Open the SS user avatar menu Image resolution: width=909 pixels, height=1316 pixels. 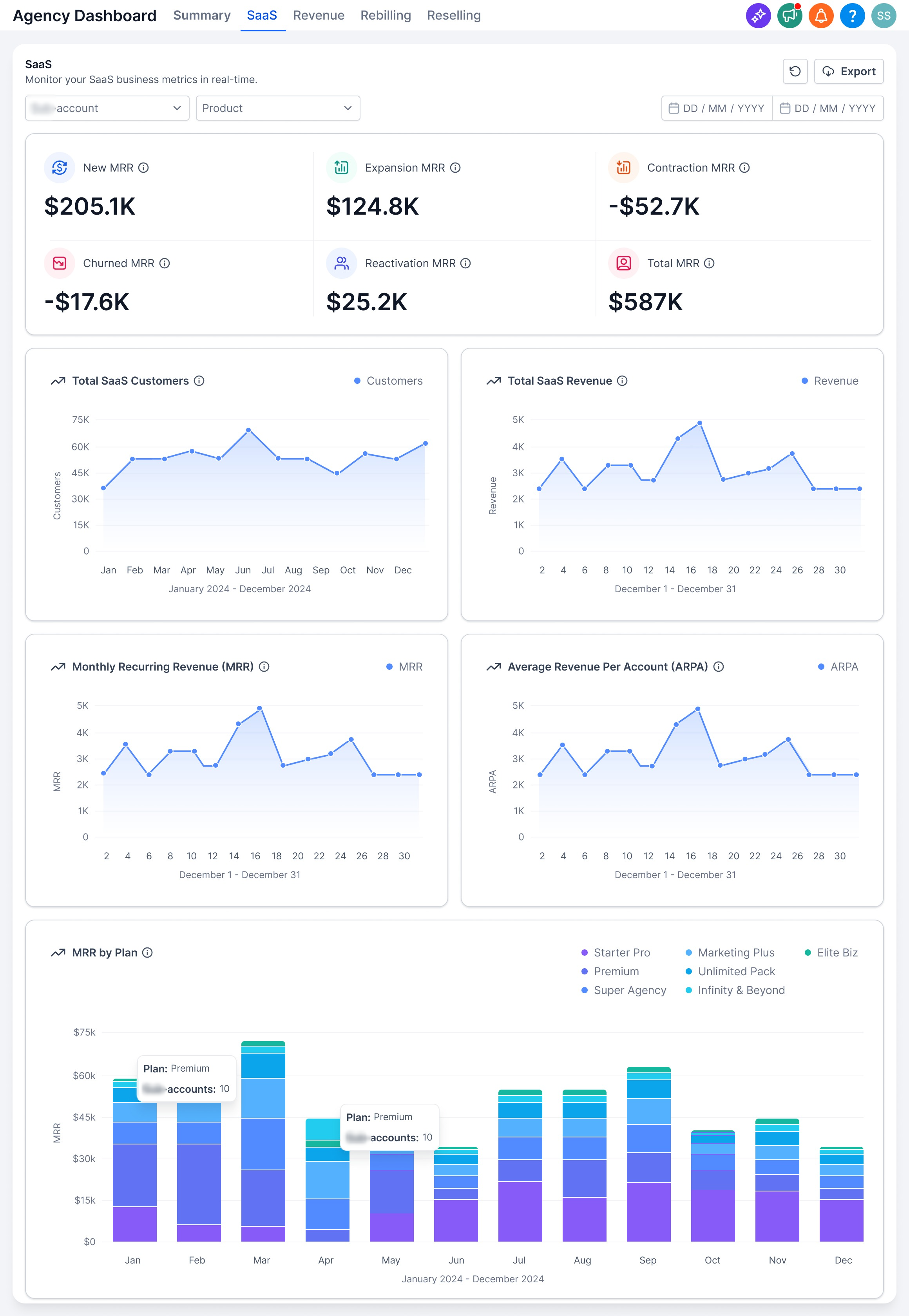tap(884, 15)
